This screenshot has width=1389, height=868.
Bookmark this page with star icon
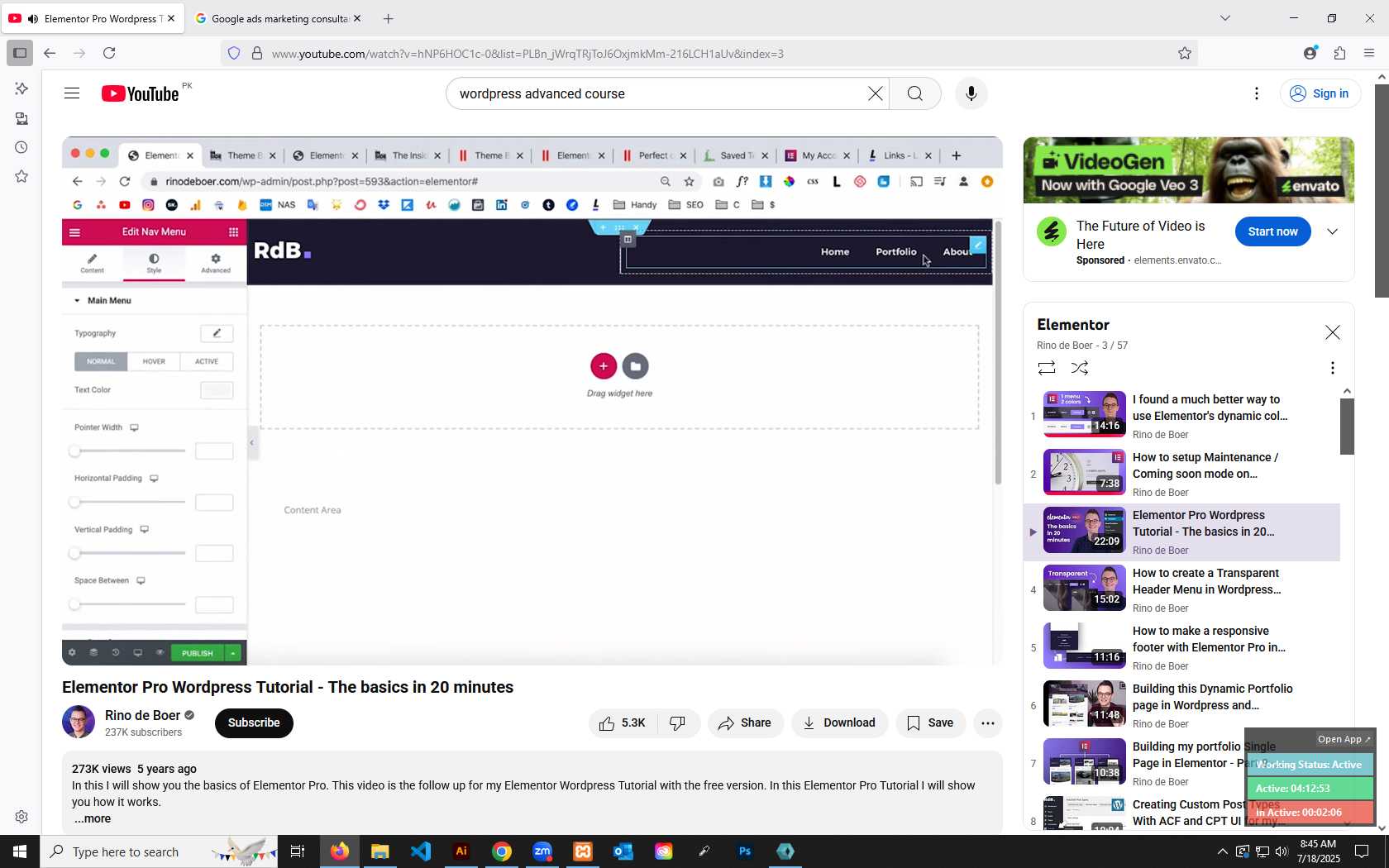click(x=1185, y=53)
